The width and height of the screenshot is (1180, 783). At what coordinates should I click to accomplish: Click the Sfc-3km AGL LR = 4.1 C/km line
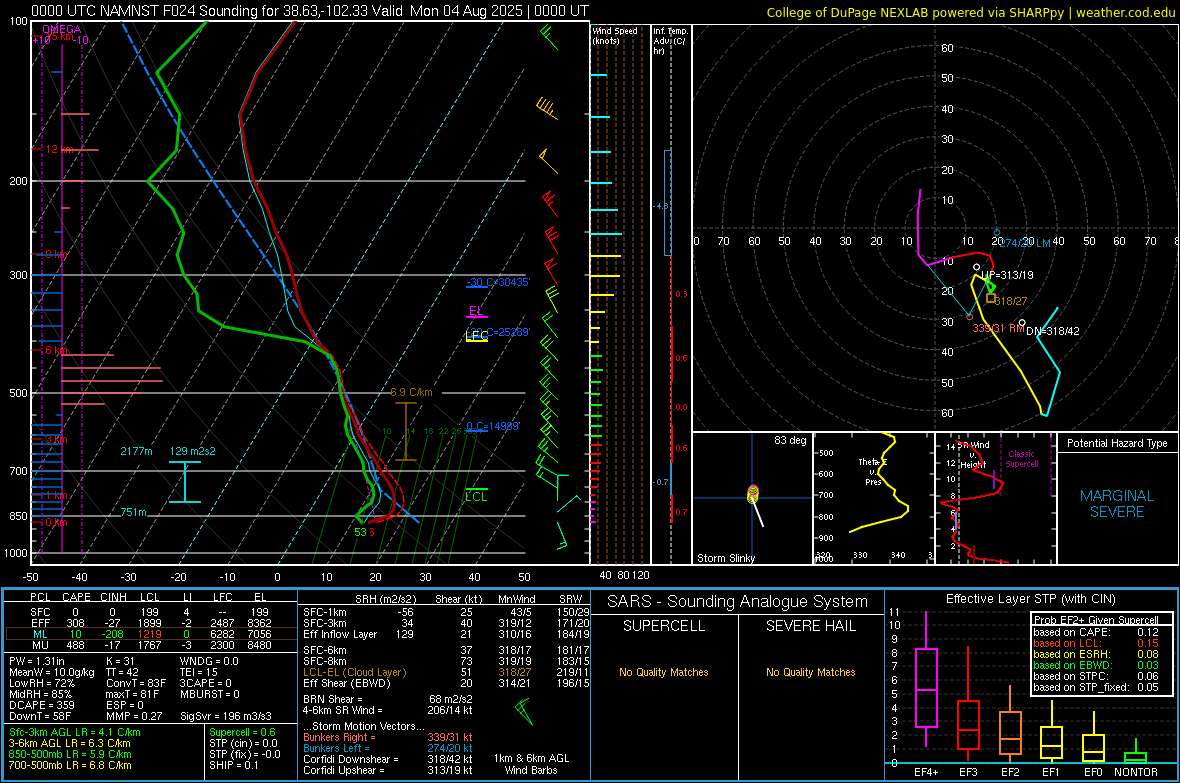click(x=75, y=732)
